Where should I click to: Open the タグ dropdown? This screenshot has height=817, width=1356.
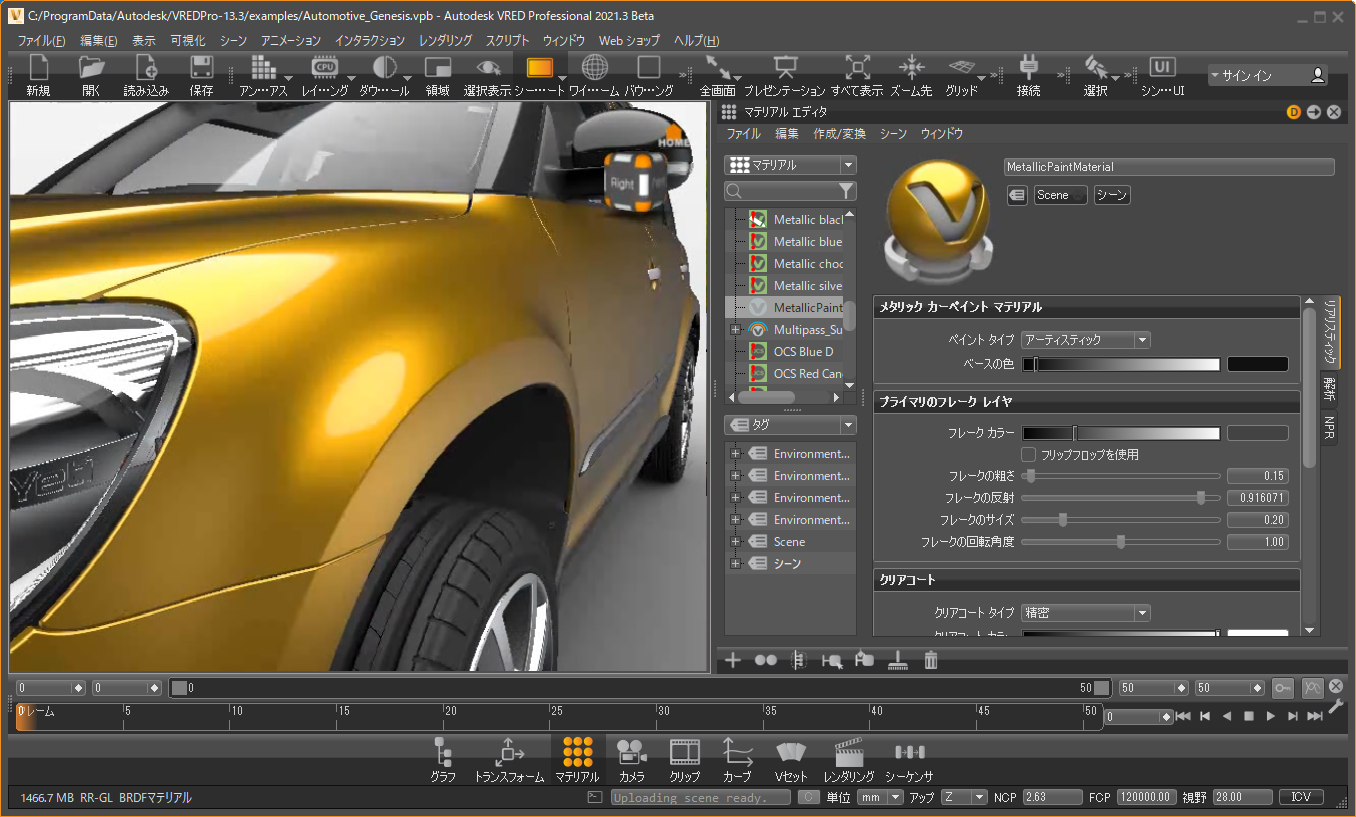coord(791,425)
